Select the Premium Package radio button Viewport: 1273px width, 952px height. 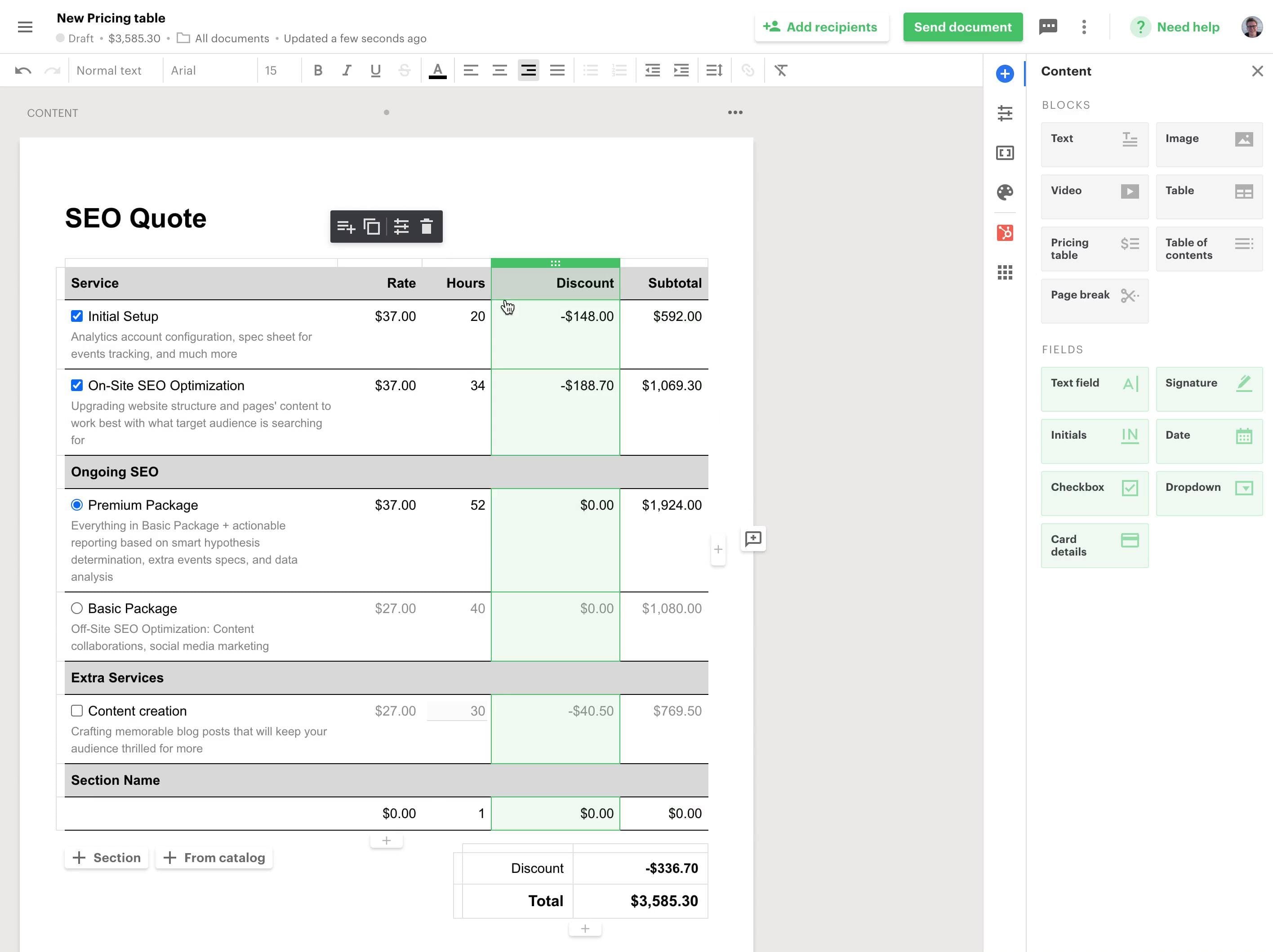(x=76, y=505)
